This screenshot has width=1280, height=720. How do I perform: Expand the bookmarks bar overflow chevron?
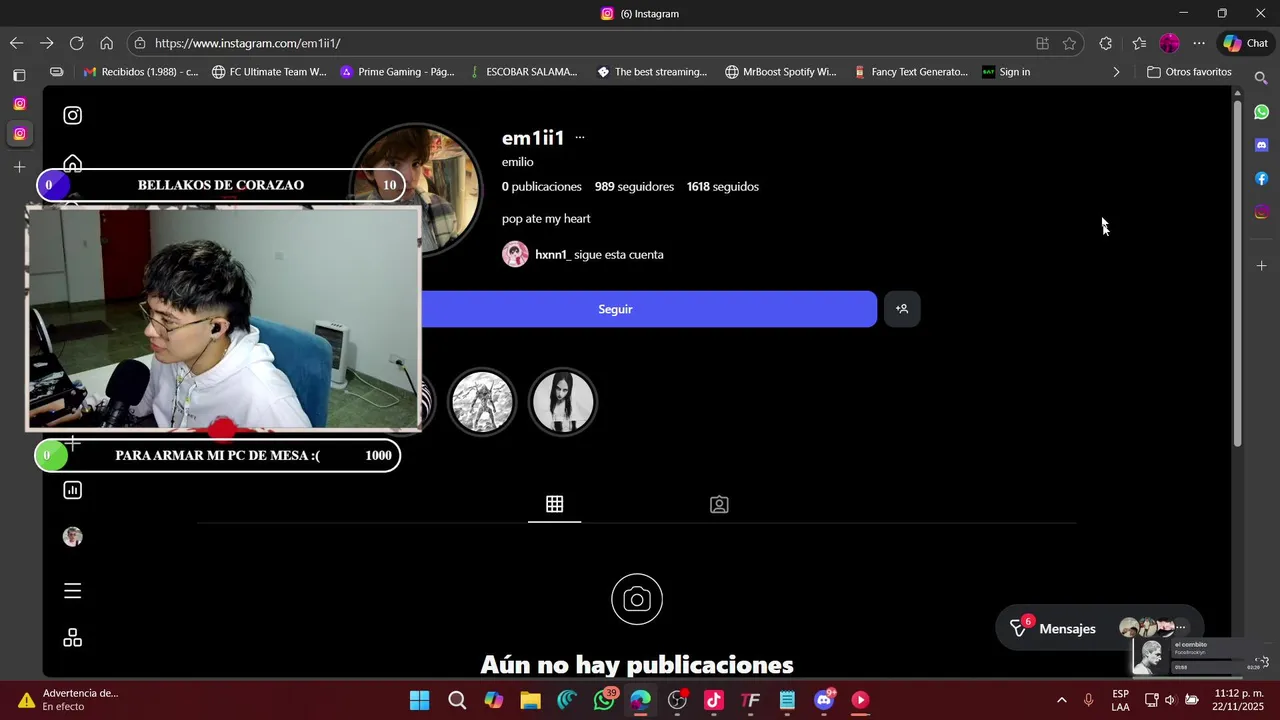(1116, 72)
